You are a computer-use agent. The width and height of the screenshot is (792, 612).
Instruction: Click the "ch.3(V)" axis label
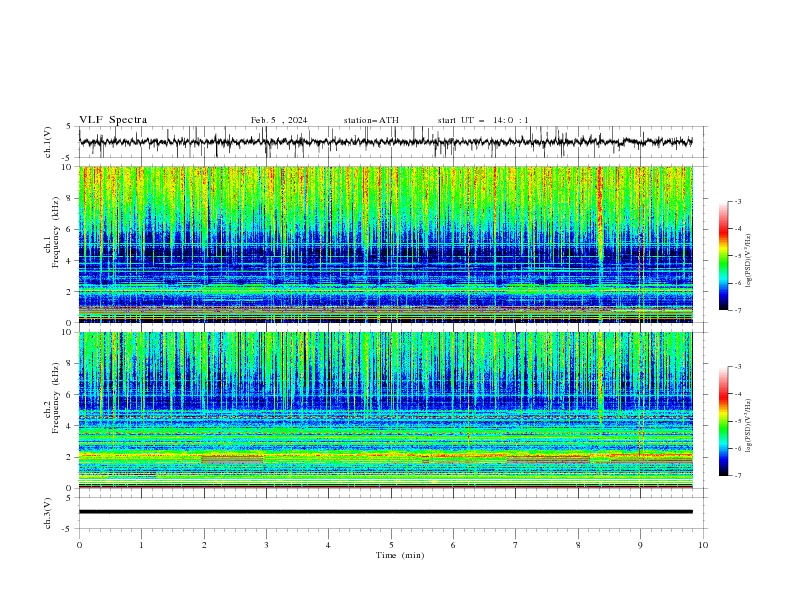[x=48, y=513]
